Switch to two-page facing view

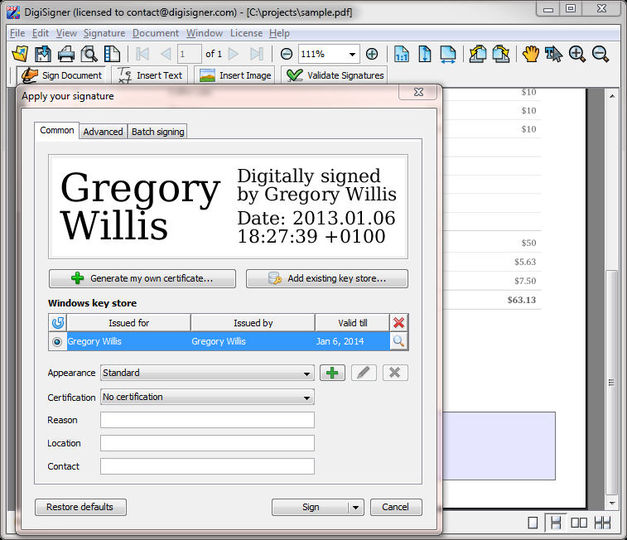(x=579, y=522)
